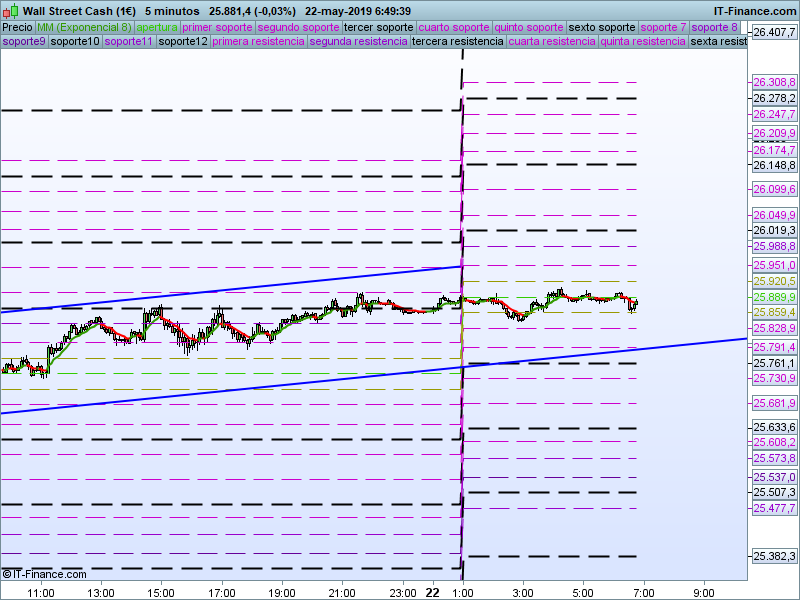This screenshot has height=600, width=800.
Task: Click the soporte 8 label
Action: (714, 27)
